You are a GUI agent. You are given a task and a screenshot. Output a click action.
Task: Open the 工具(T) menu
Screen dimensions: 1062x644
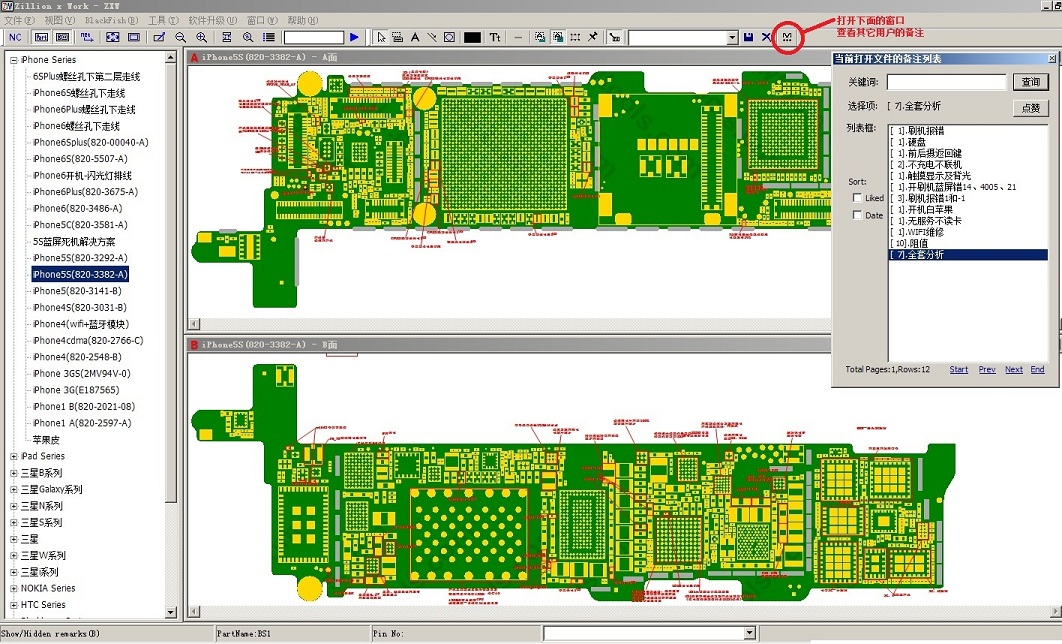click(x=163, y=20)
